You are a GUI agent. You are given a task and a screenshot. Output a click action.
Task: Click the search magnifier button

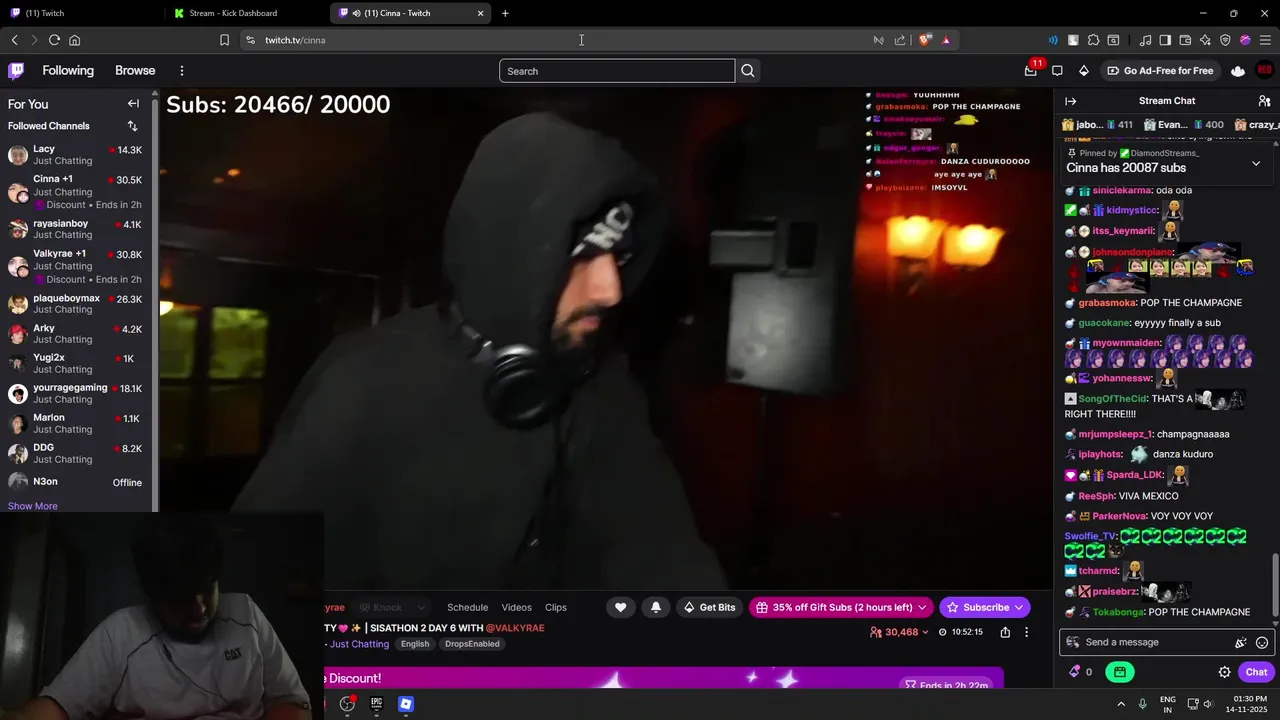(748, 71)
